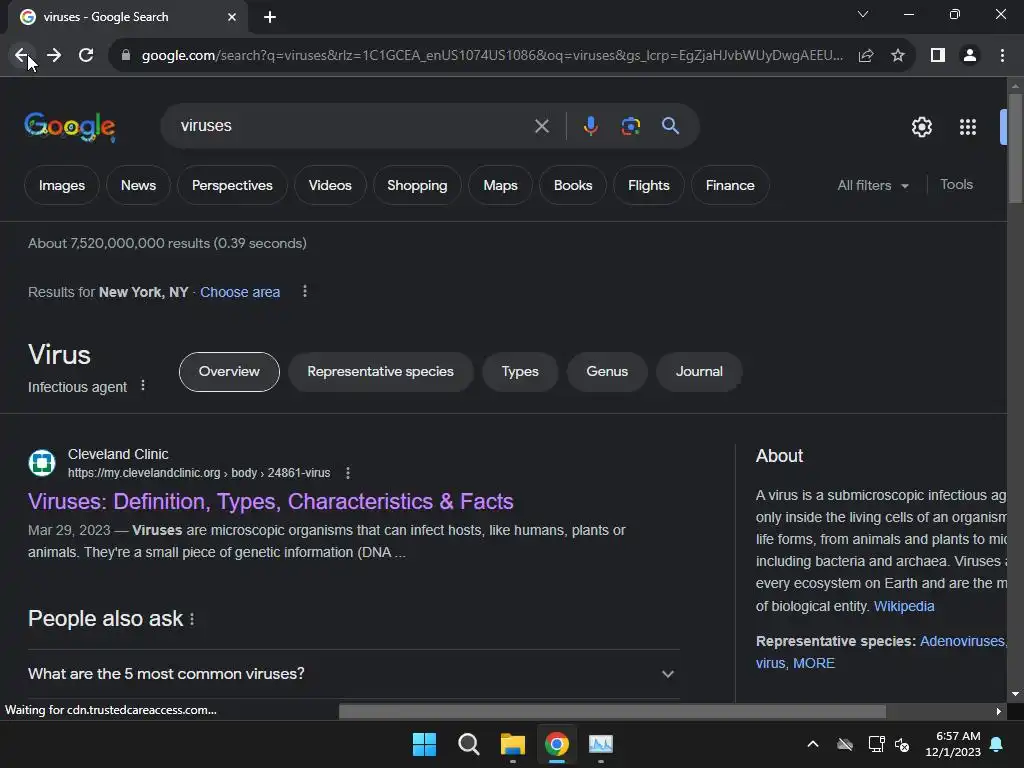
Task: Switch to Shopping results
Action: click(417, 185)
